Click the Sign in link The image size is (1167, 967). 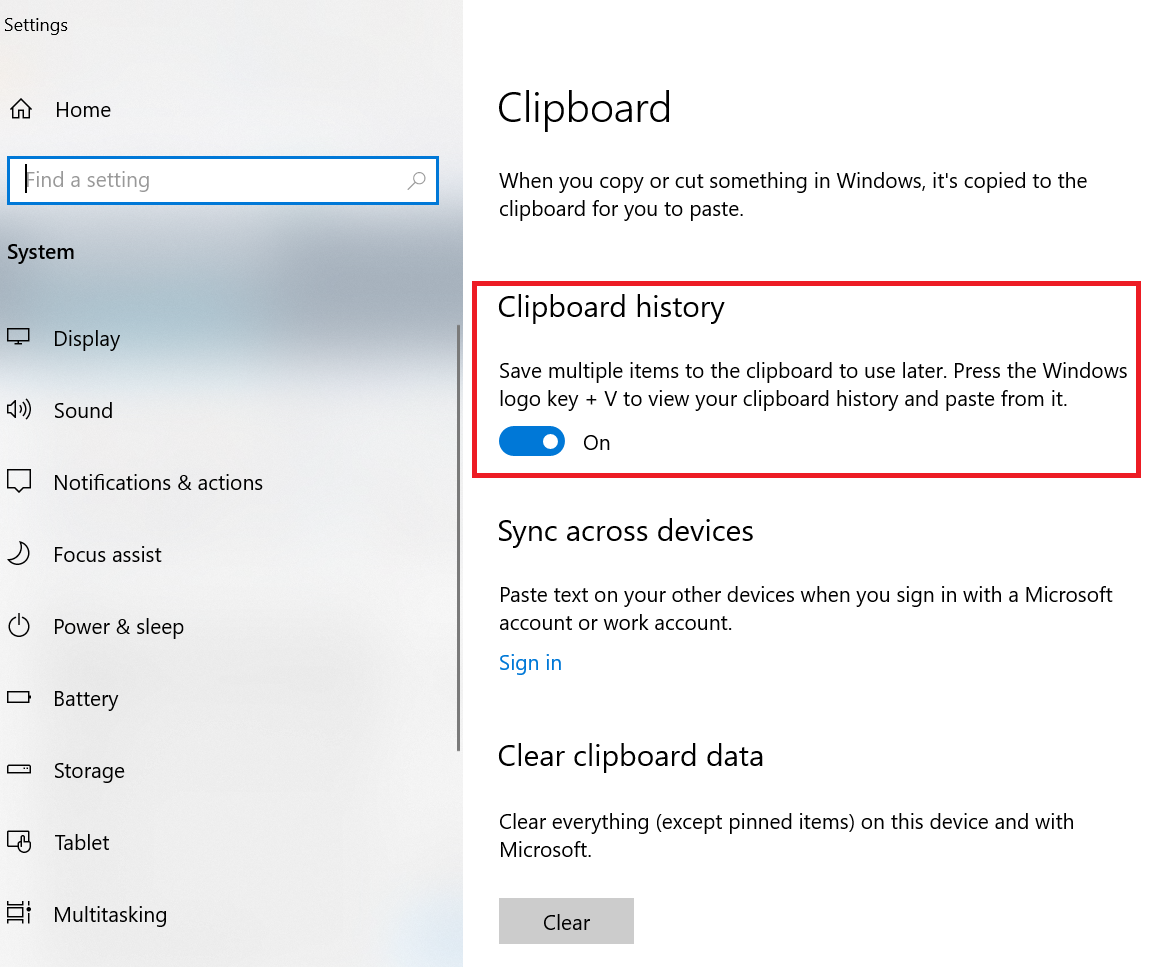pyautogui.click(x=530, y=663)
